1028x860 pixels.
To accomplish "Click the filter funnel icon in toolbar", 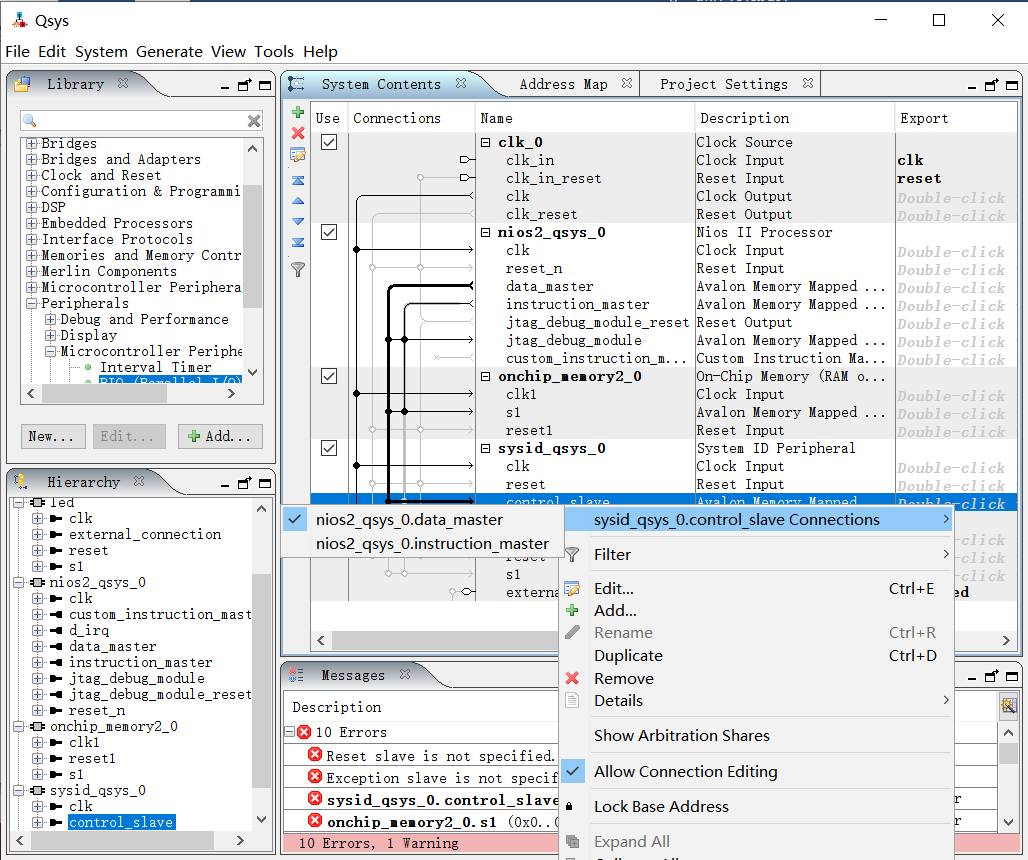I will click(297, 269).
